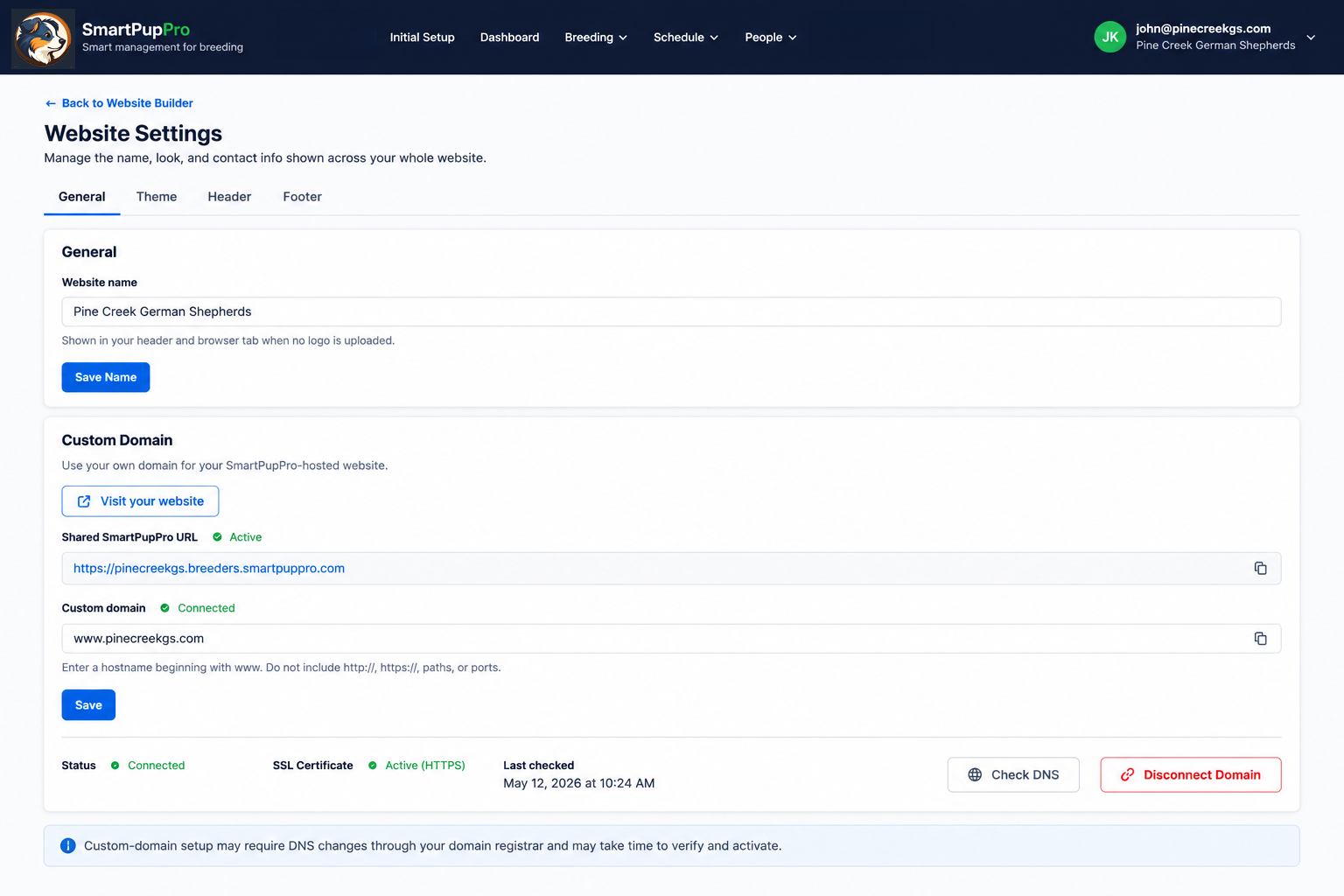
Task: Click the SSL Certificate green check icon
Action: point(373,766)
